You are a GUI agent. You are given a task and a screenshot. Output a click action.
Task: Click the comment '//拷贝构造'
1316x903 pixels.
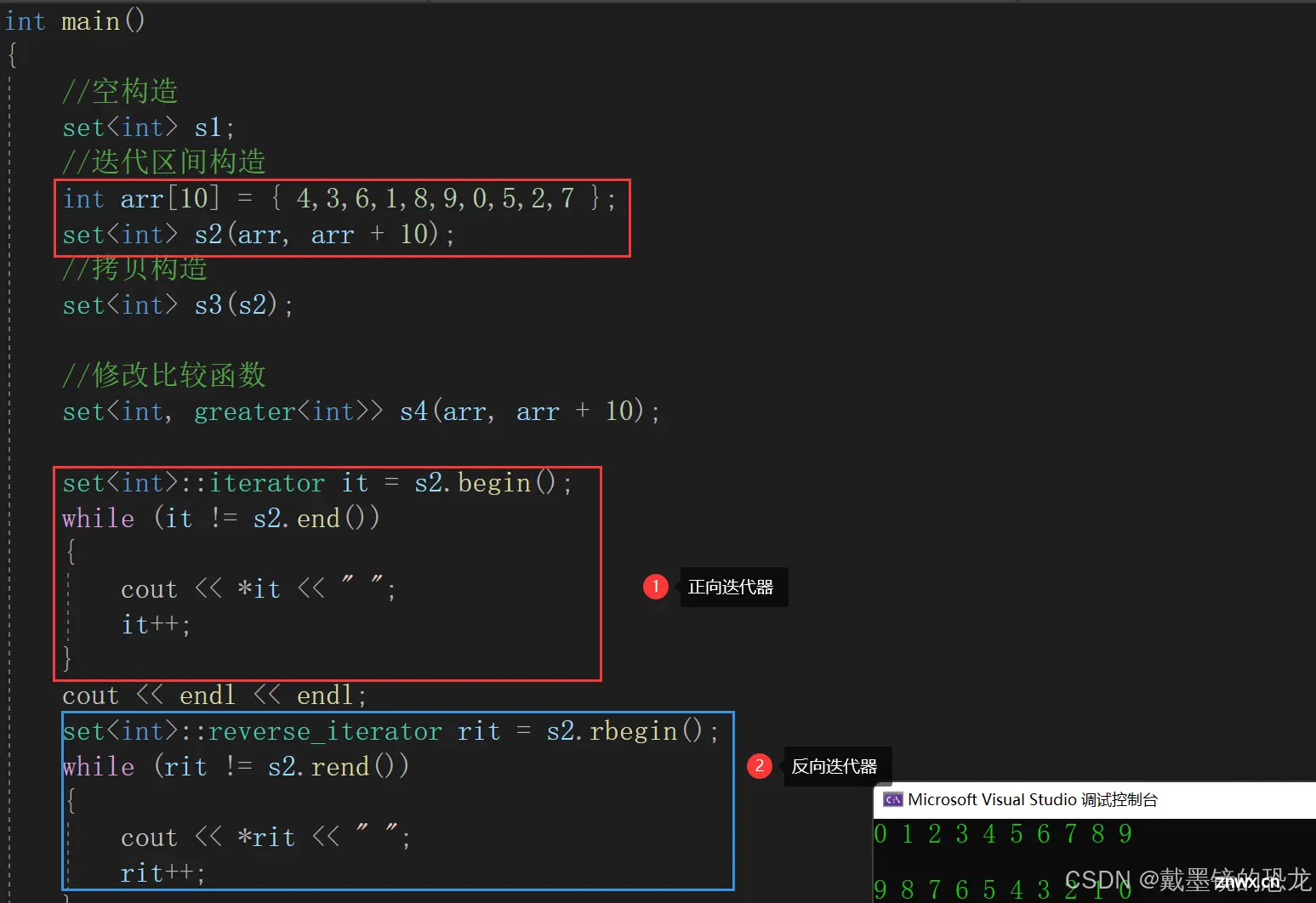135,270
